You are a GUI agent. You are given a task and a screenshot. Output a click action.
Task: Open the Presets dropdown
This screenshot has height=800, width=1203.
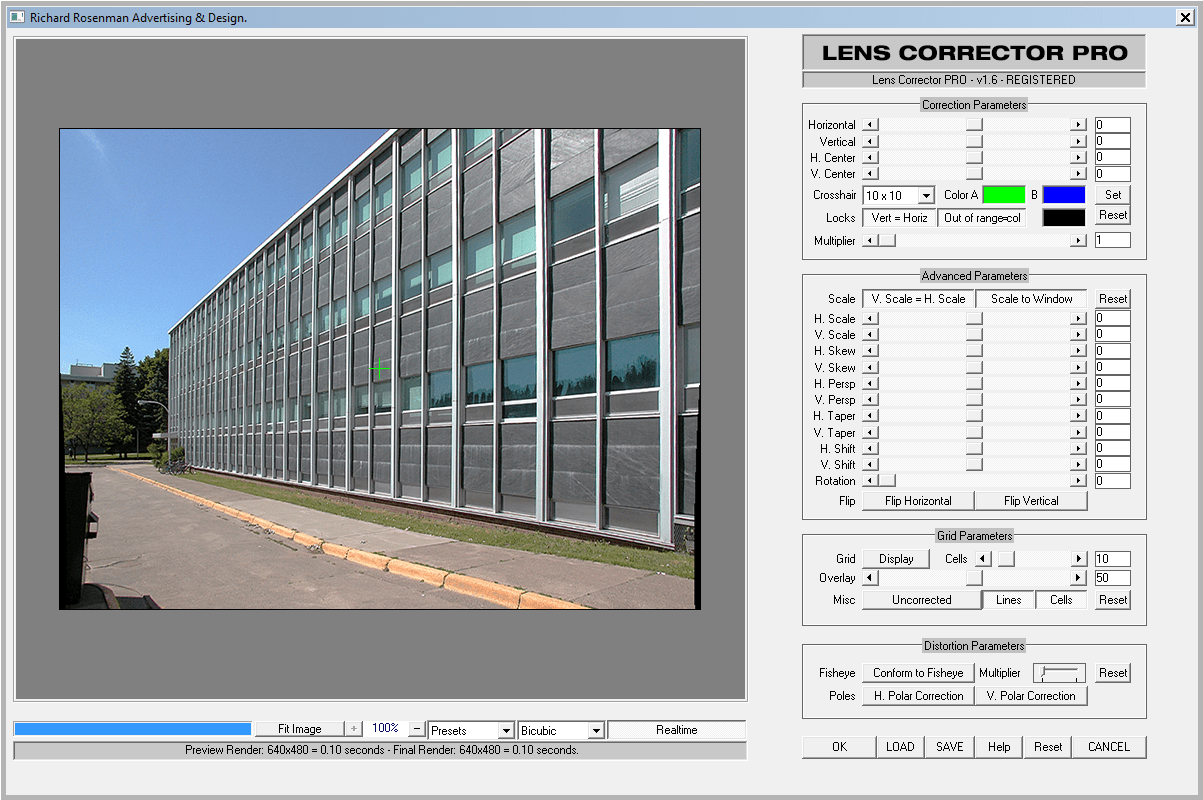[x=471, y=729]
